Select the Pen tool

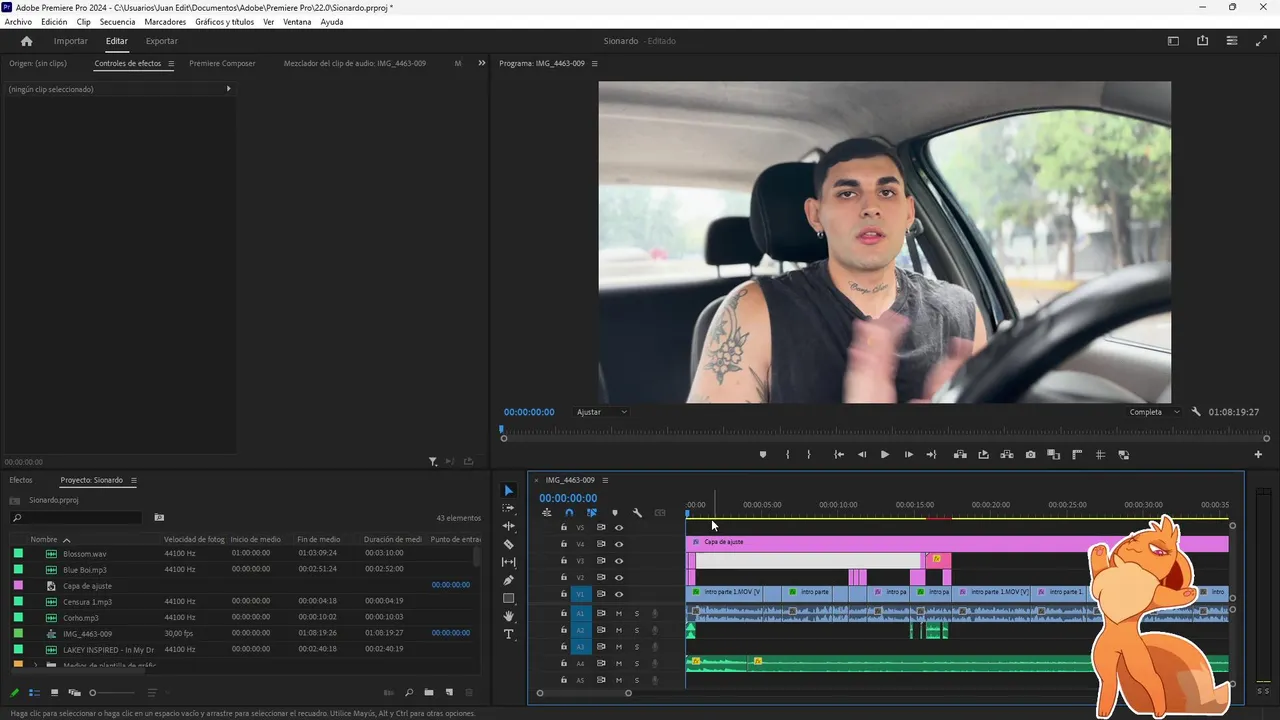508,580
